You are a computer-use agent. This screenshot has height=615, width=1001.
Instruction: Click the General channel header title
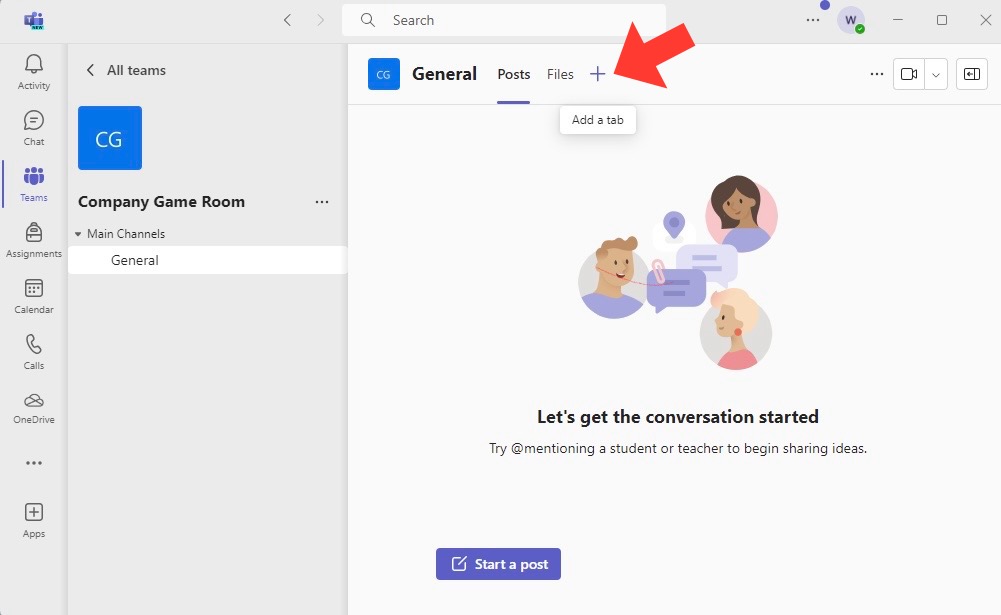tap(444, 74)
